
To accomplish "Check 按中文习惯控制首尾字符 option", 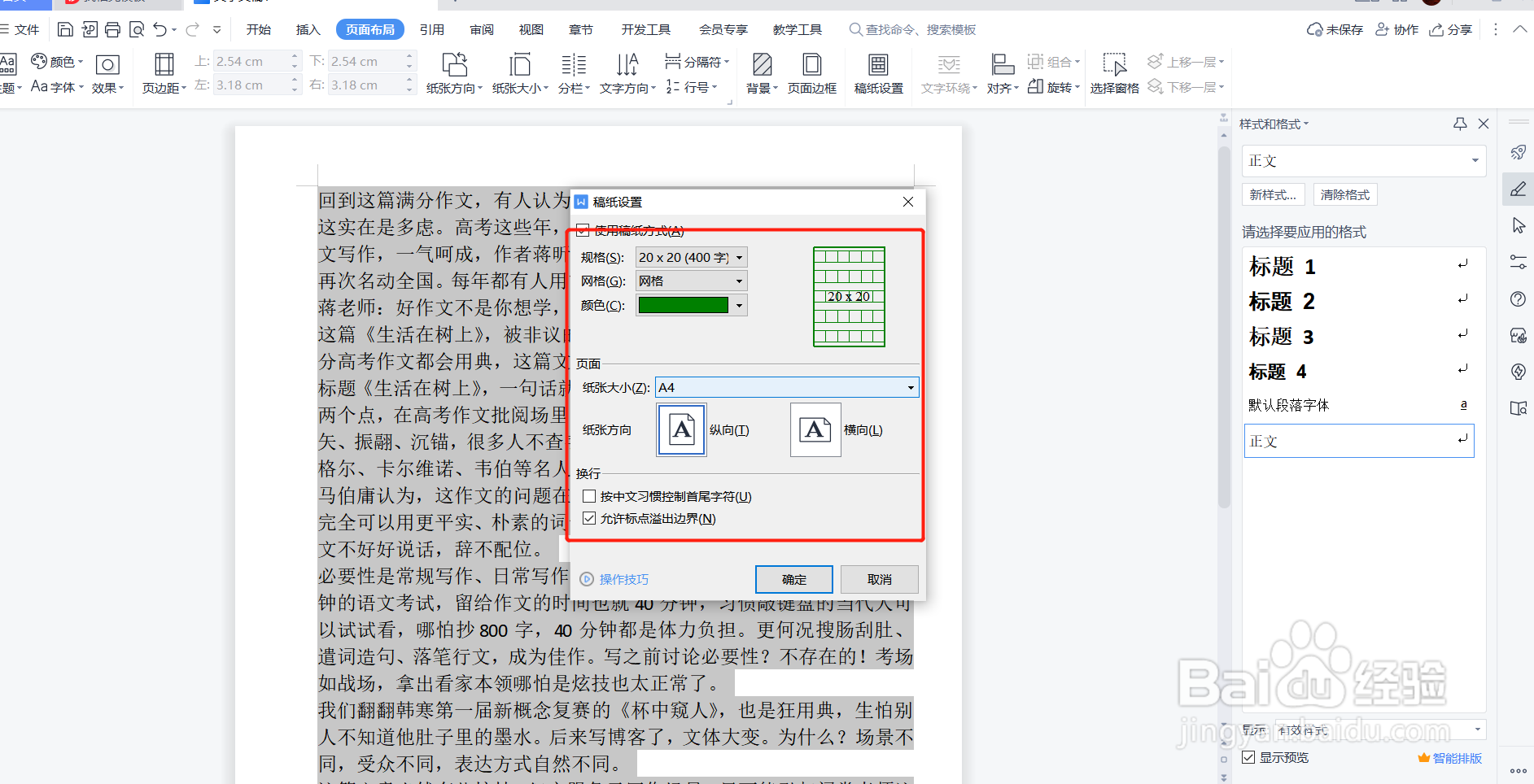I will point(589,496).
